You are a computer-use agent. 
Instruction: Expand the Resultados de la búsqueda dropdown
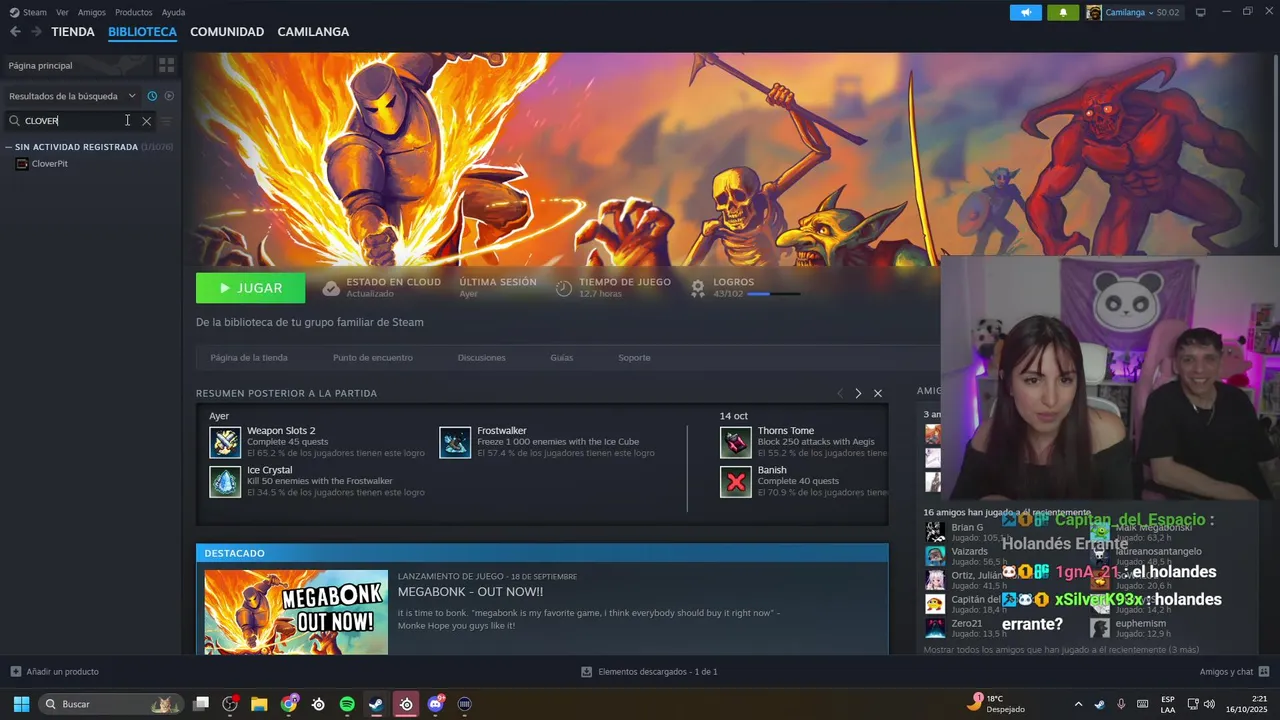(72, 96)
